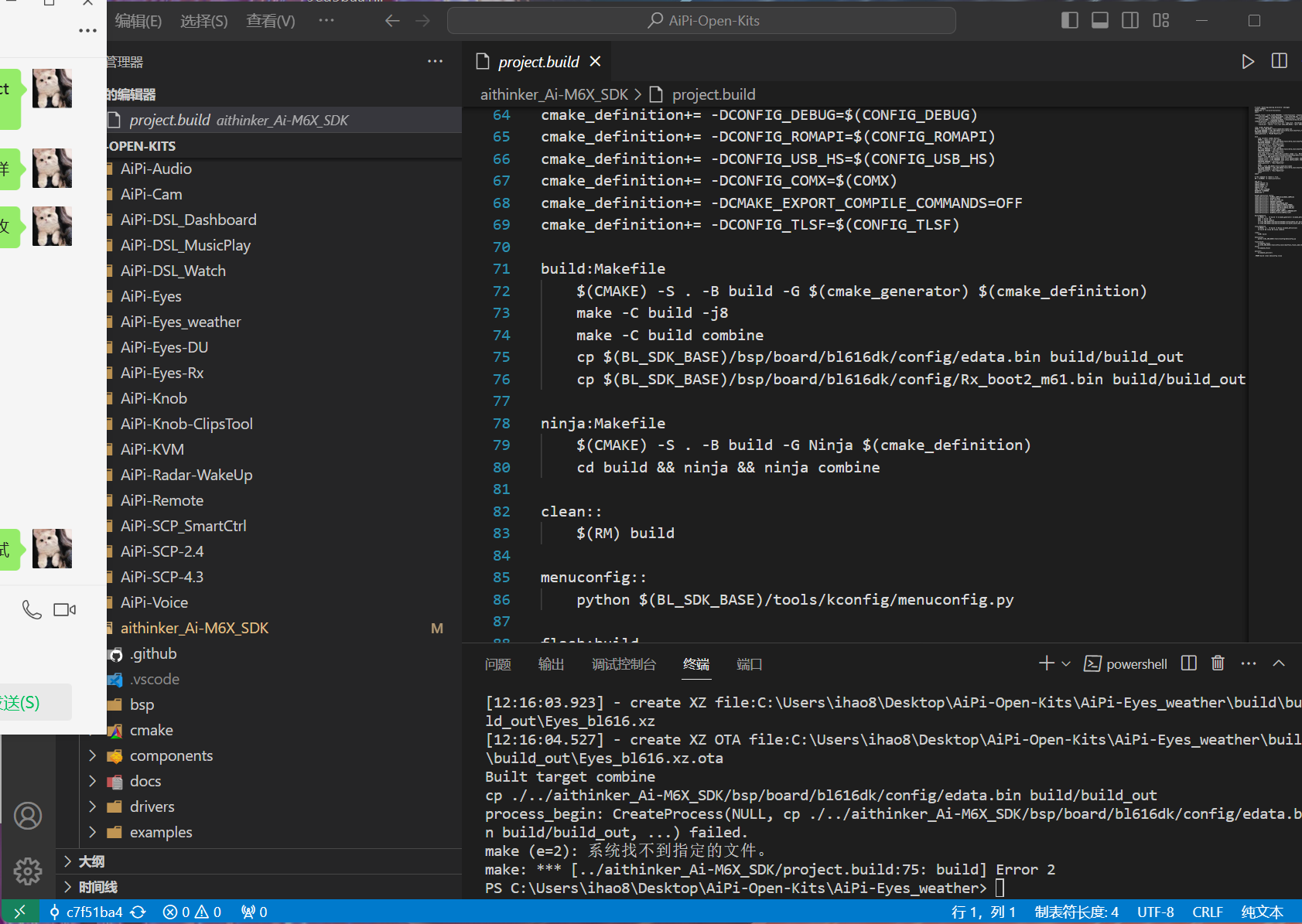Click the project.build breadcrumb segment
The width and height of the screenshot is (1302, 924).
click(713, 94)
